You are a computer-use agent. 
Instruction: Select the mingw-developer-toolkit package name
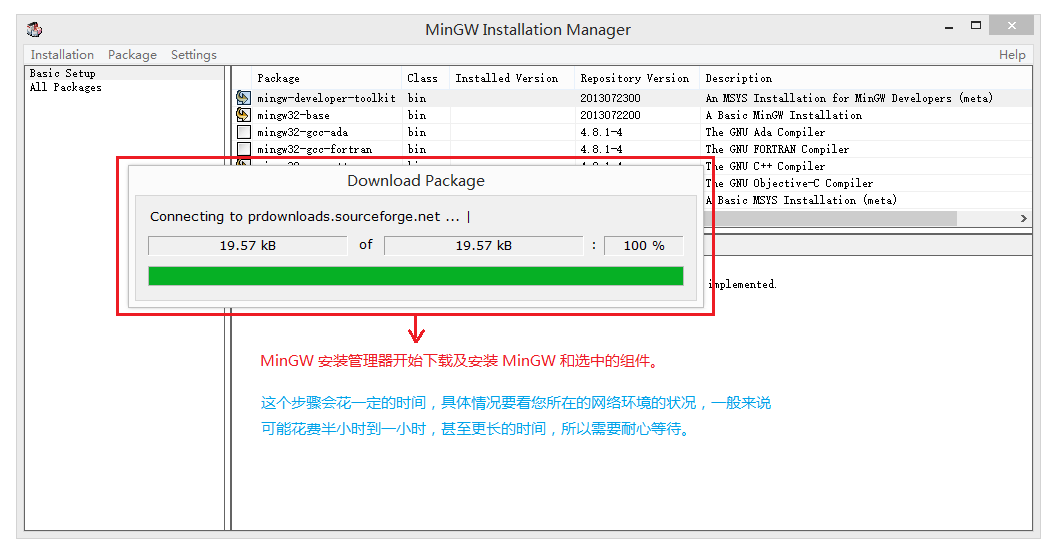point(326,98)
